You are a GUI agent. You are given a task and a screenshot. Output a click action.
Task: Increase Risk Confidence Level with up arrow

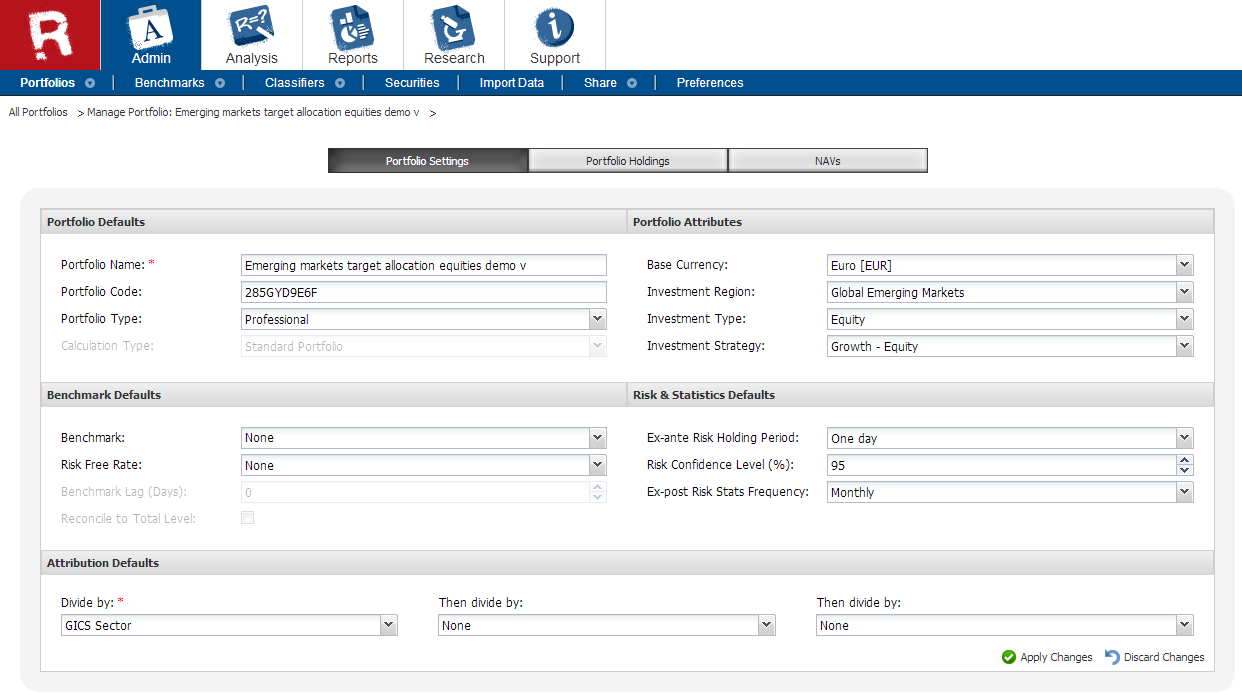pos(1185,460)
